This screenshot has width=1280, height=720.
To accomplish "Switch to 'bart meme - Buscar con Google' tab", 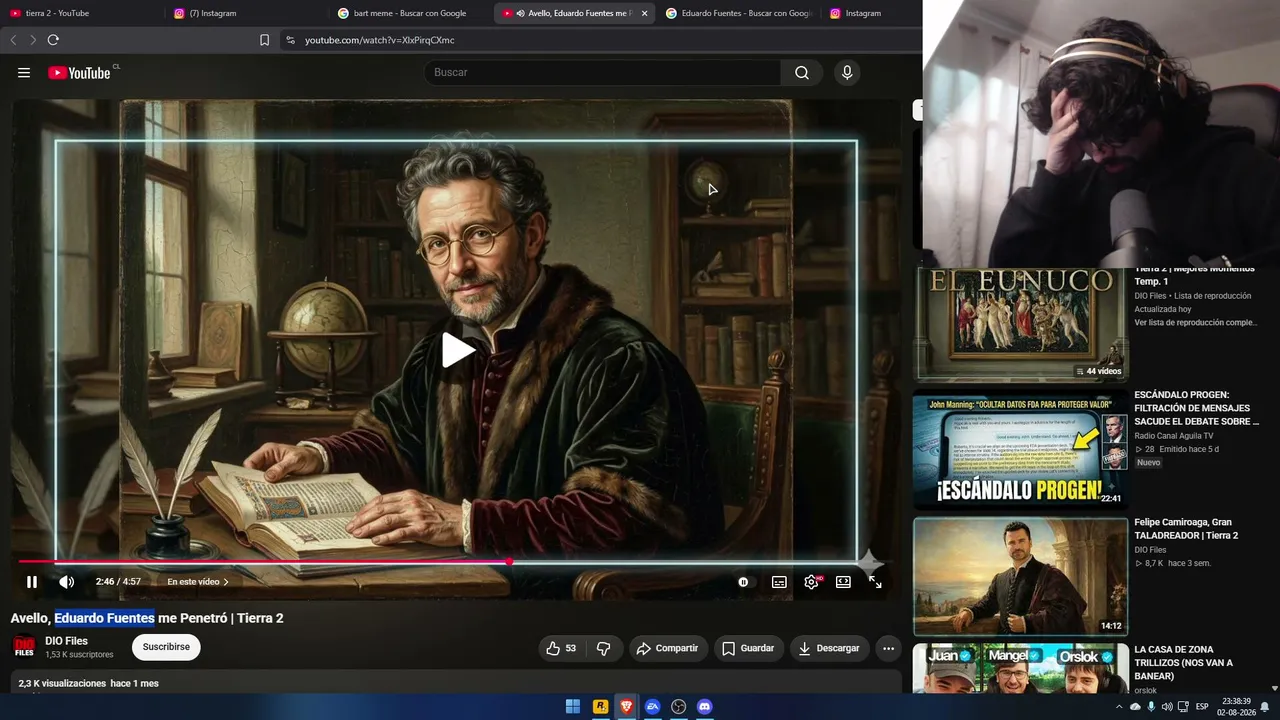I will pos(410,13).
